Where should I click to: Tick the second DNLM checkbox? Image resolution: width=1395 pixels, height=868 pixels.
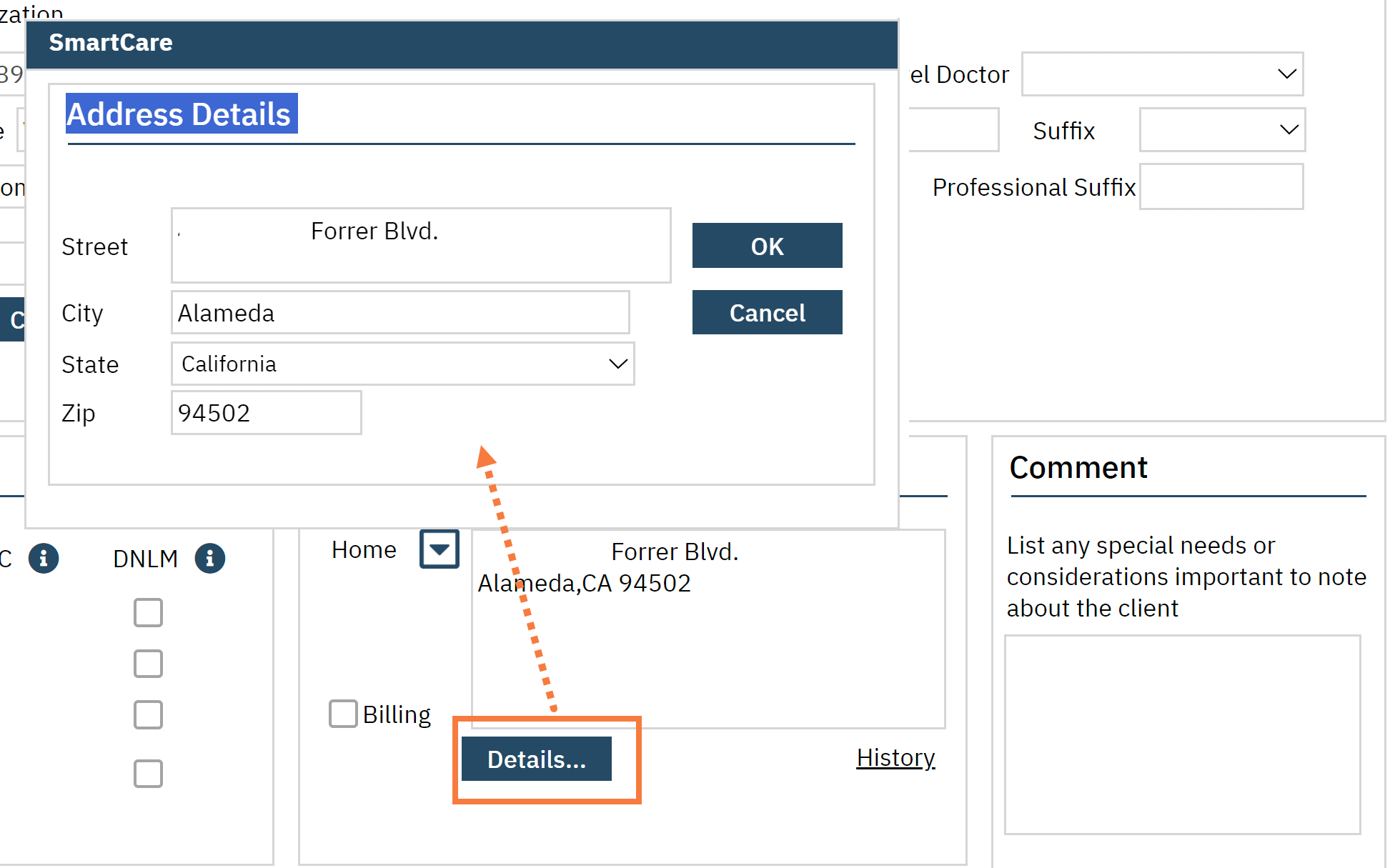coord(148,664)
